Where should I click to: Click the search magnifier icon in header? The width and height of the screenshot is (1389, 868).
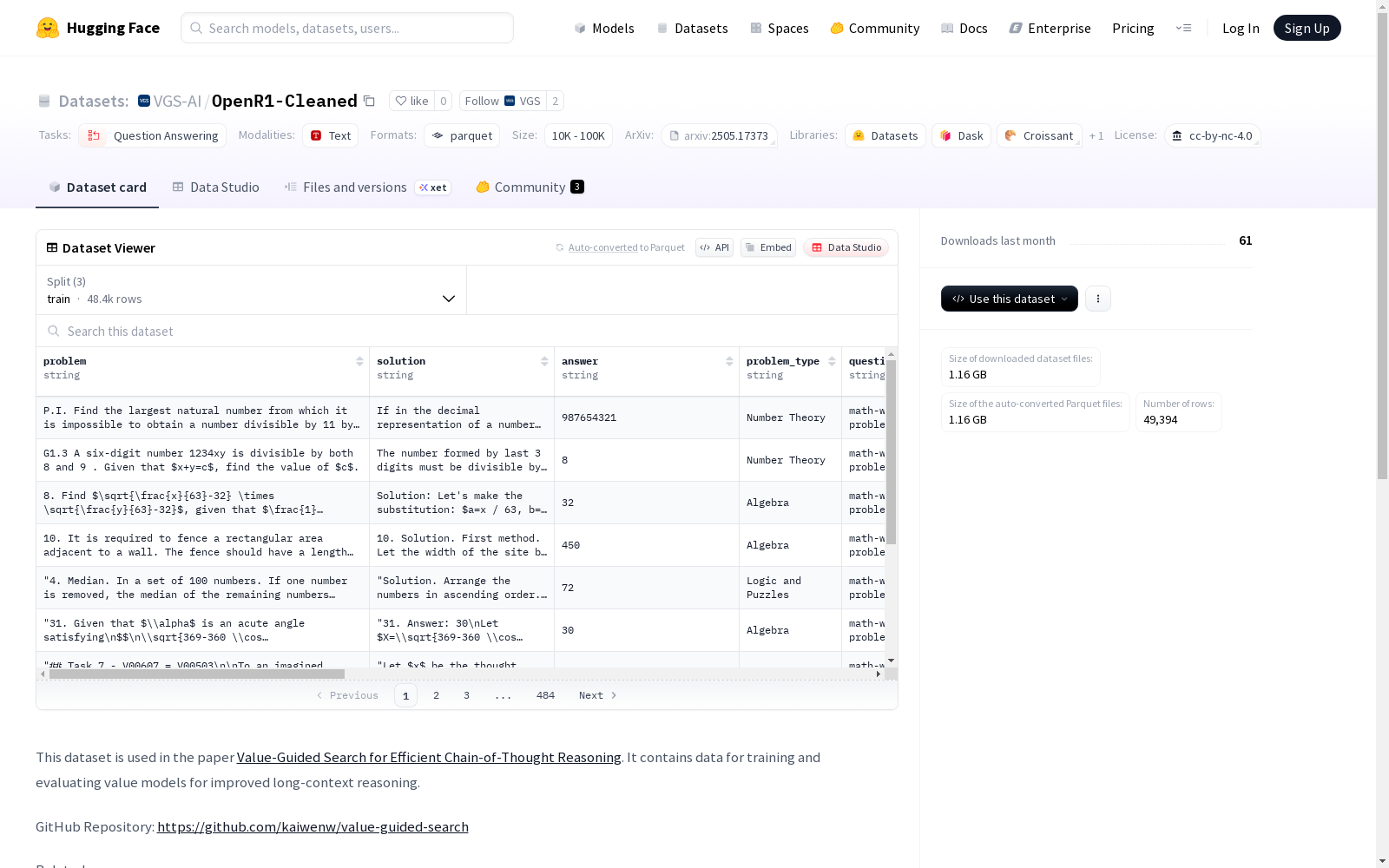[x=197, y=28]
